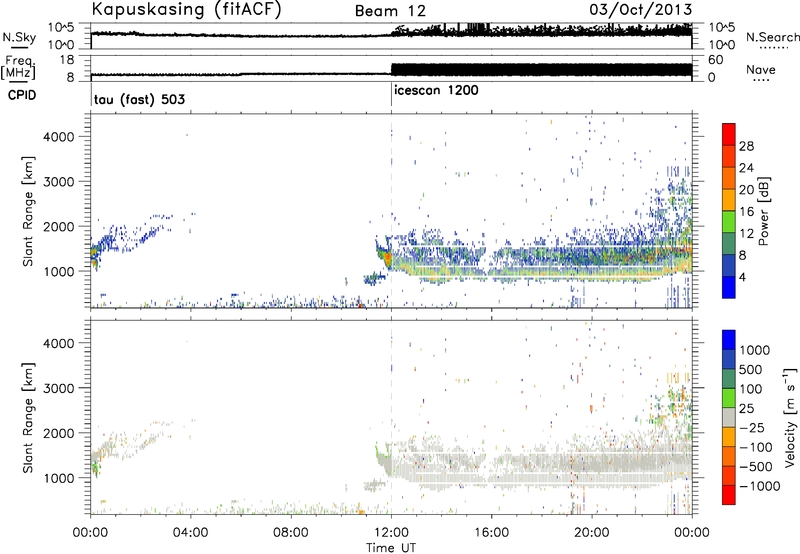Pick the light green 25–100 Velocity segment
800x554 pixels.
(x=729, y=398)
